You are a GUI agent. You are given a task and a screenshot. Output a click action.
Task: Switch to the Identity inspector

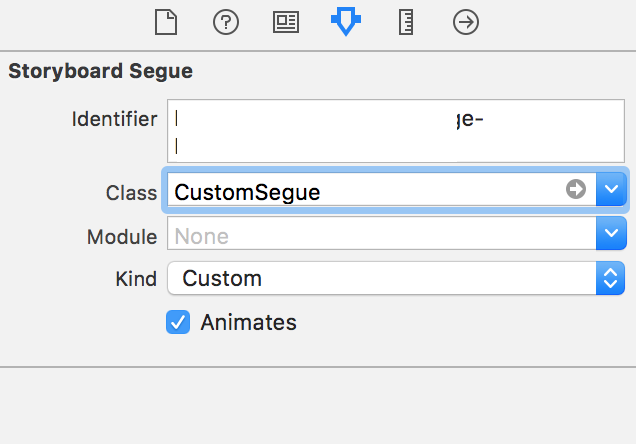285,22
